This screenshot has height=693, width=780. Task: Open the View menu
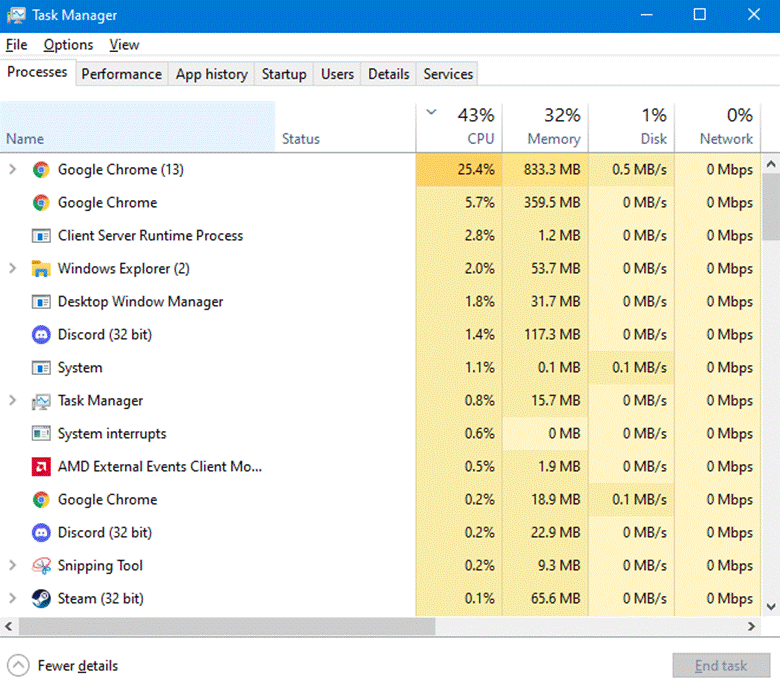coord(124,45)
